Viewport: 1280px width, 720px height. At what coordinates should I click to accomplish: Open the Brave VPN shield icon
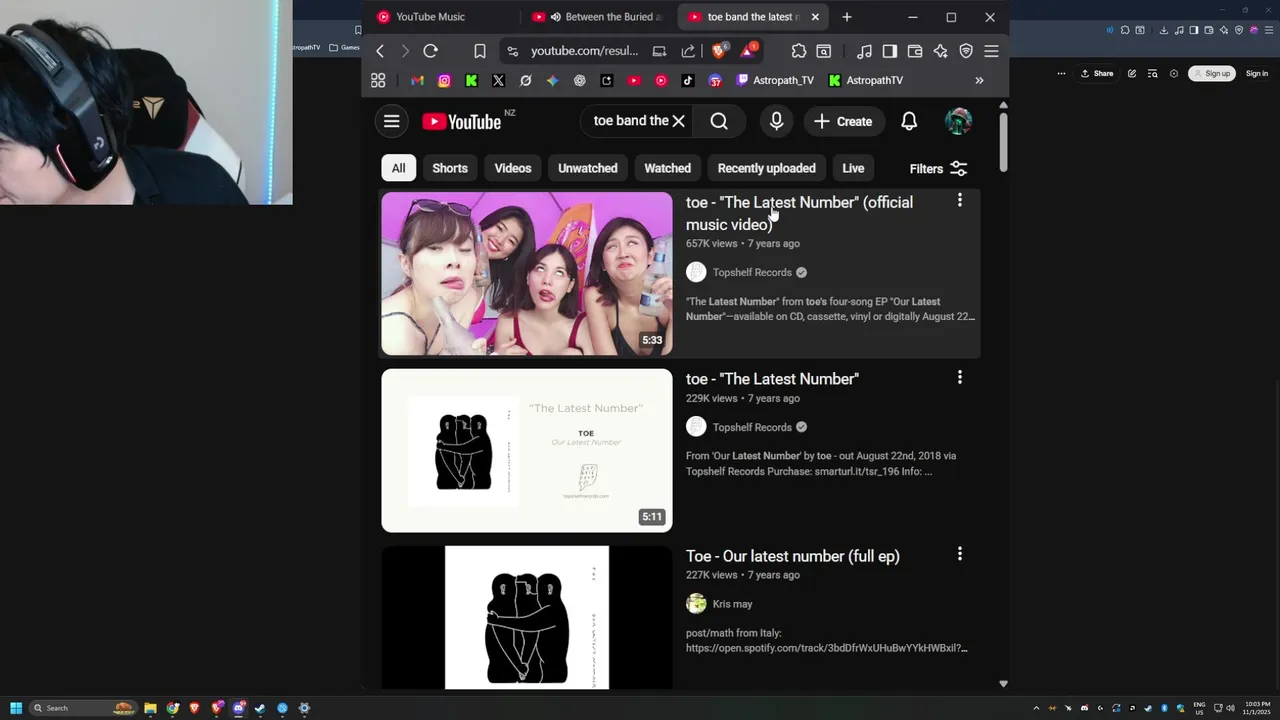point(966,51)
